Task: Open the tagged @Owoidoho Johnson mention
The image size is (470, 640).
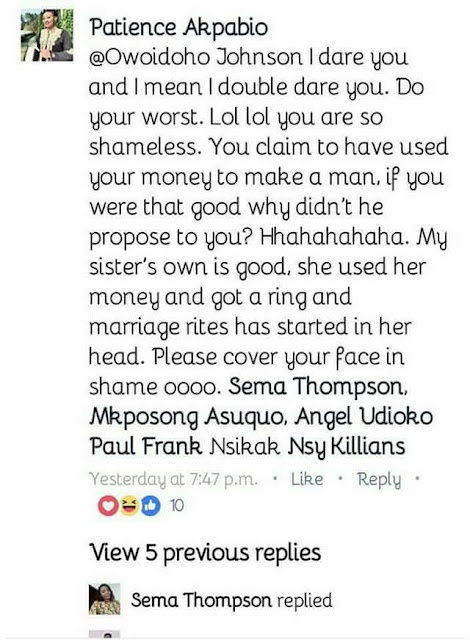Action: point(195,57)
